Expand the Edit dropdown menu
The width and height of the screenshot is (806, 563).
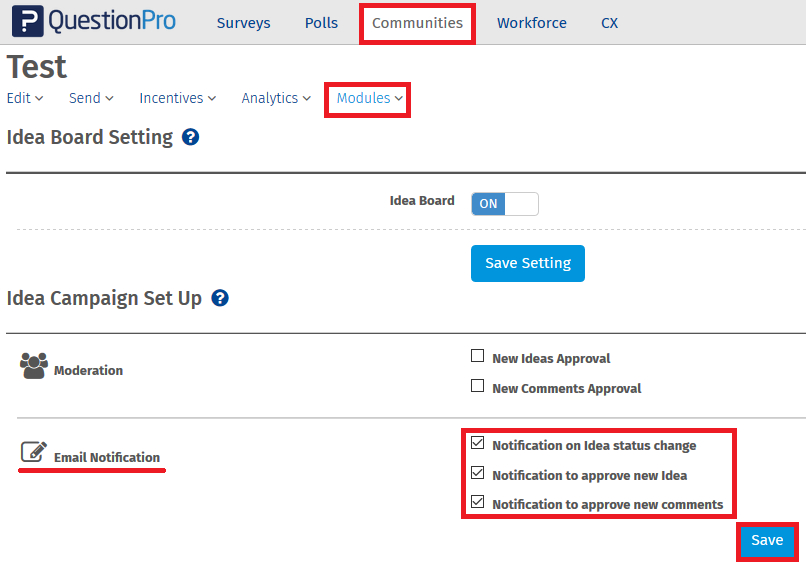tap(25, 98)
